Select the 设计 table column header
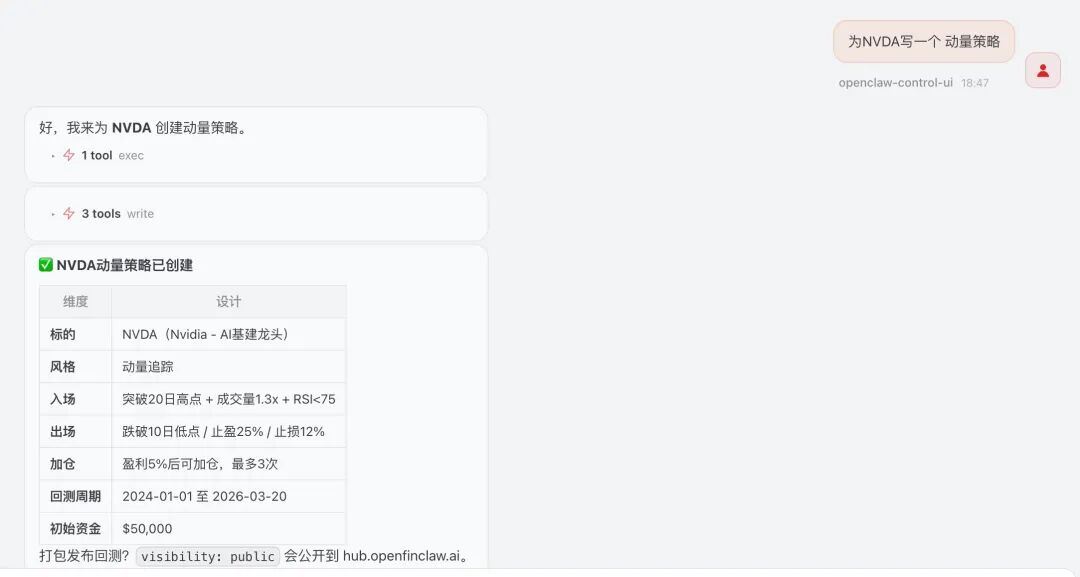This screenshot has width=1080, height=577. [228, 301]
